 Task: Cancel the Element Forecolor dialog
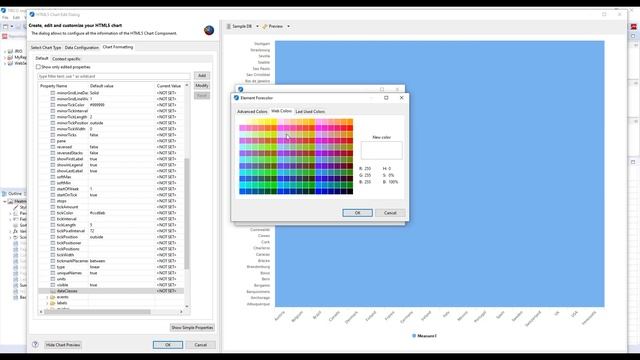click(x=390, y=213)
